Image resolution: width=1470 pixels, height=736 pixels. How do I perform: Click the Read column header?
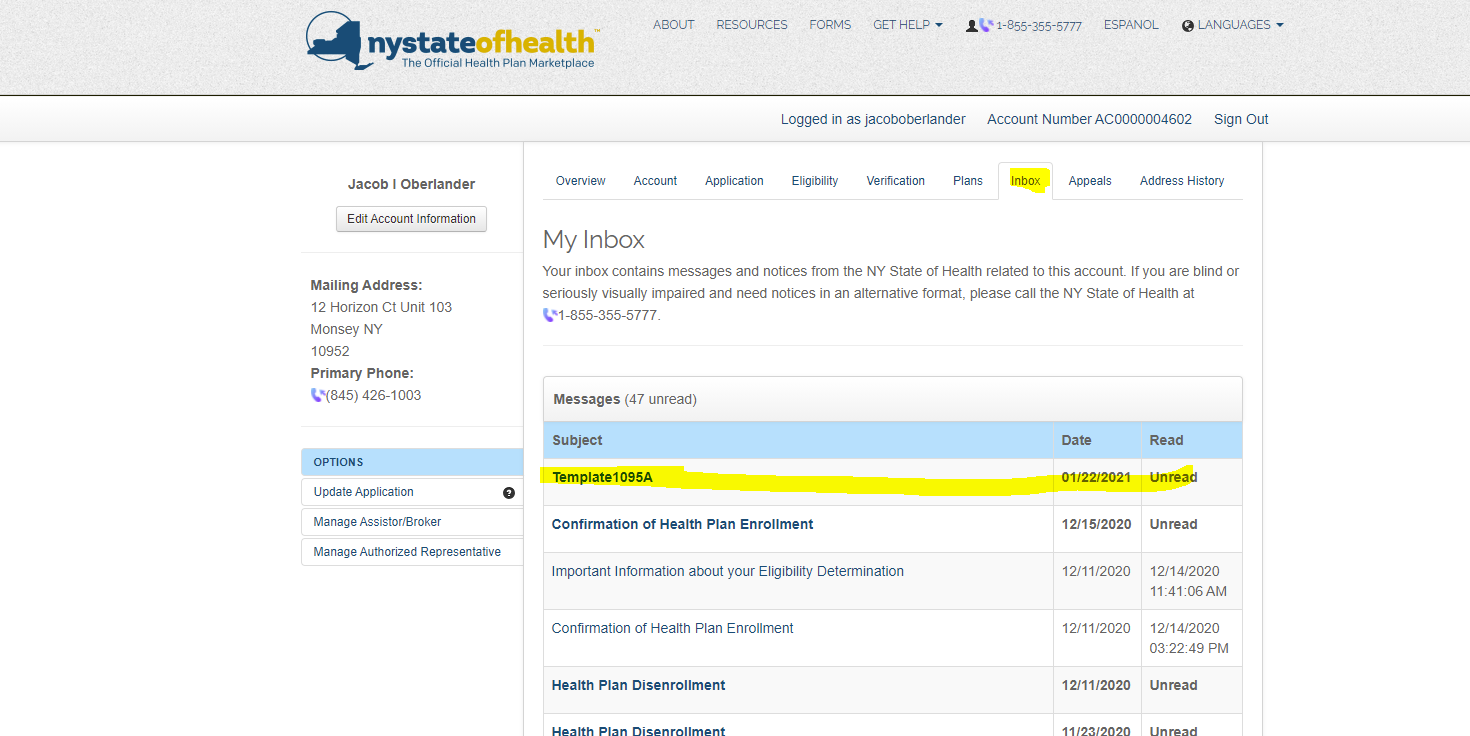click(1167, 440)
